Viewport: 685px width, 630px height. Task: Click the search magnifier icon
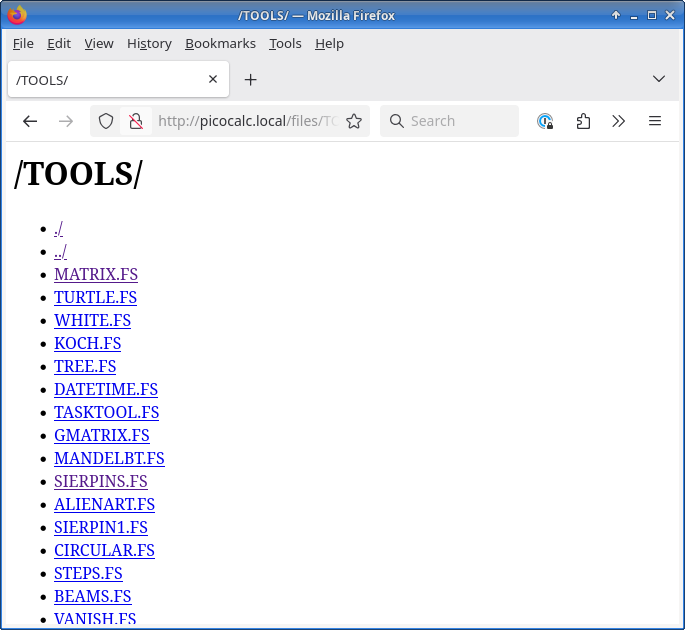pyautogui.click(x=397, y=121)
